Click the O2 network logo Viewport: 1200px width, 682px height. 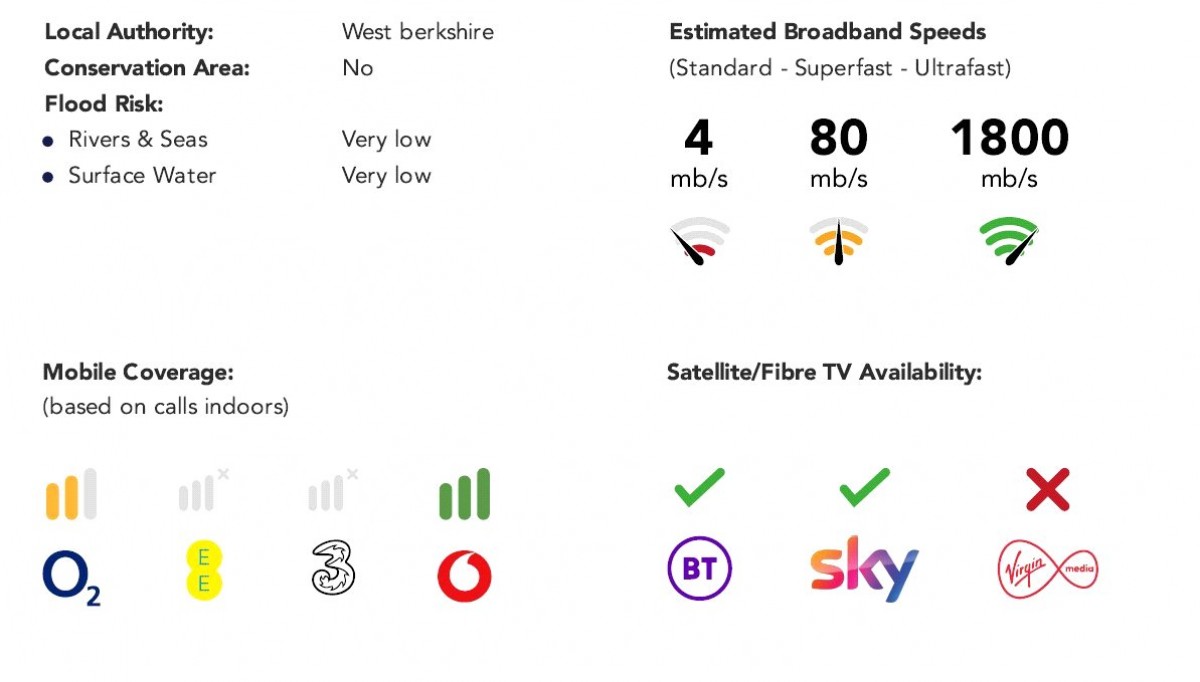point(71,578)
